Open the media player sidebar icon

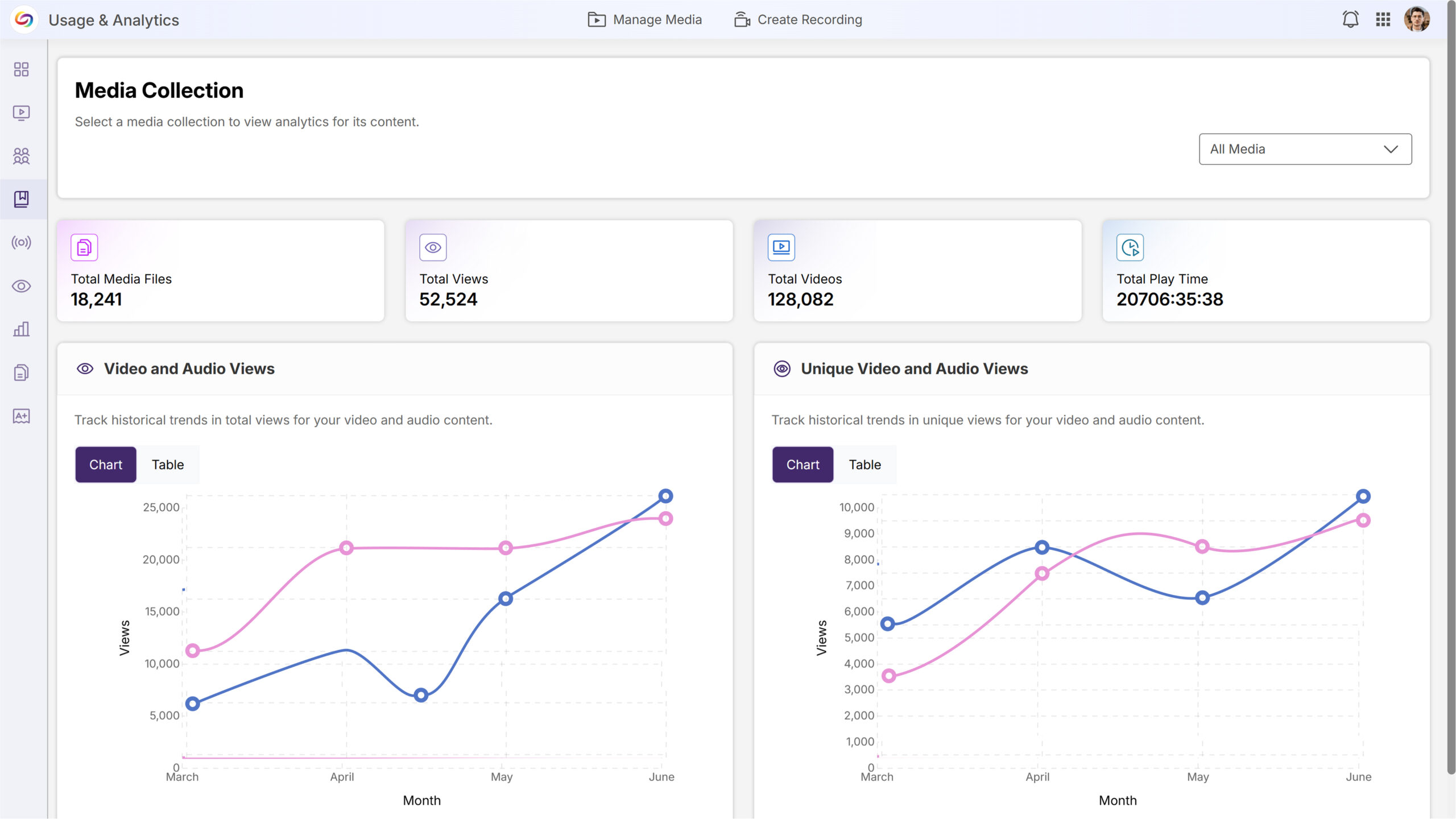[x=21, y=113]
